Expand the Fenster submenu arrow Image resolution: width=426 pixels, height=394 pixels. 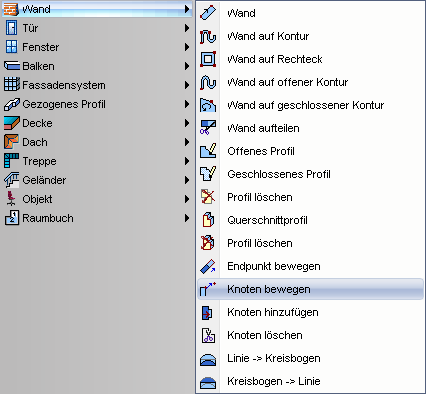pos(187,47)
